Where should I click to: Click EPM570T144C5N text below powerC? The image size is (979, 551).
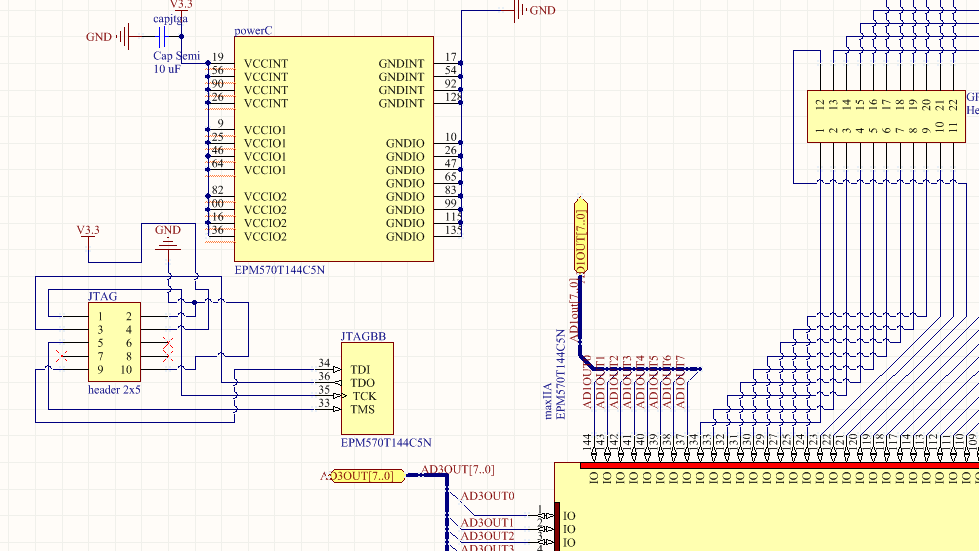pos(280,270)
